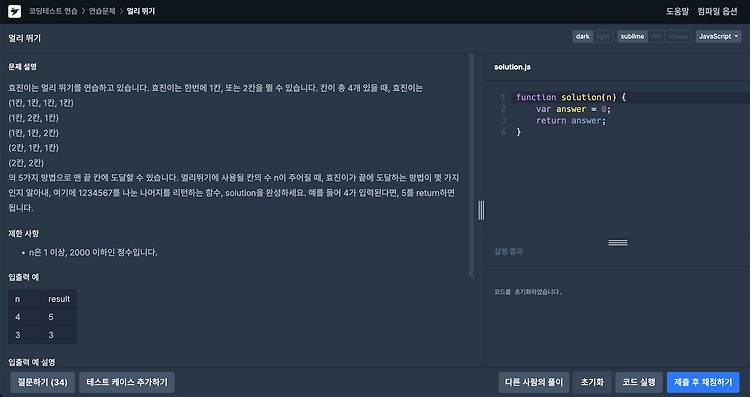Click the (2칸, 2칸) example line
Viewport: 750px width, 397px height.
coord(26,163)
